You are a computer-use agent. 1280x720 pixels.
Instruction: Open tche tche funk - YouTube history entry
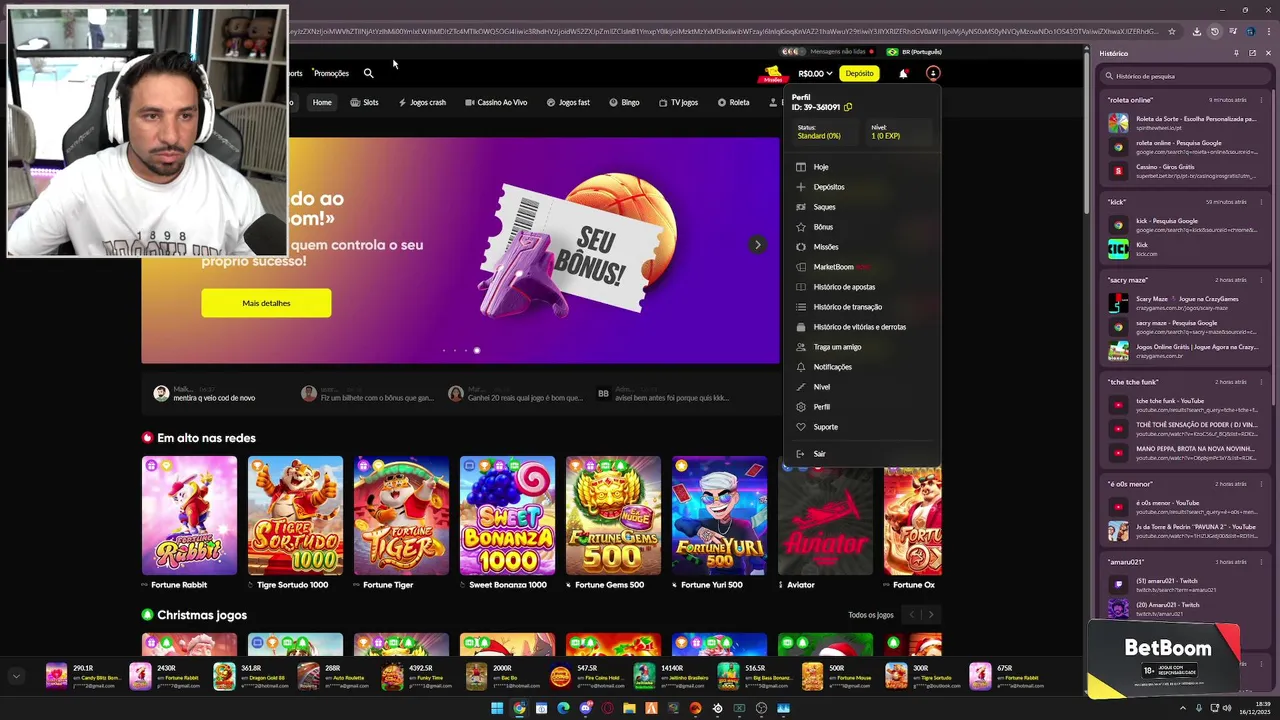[1184, 405]
